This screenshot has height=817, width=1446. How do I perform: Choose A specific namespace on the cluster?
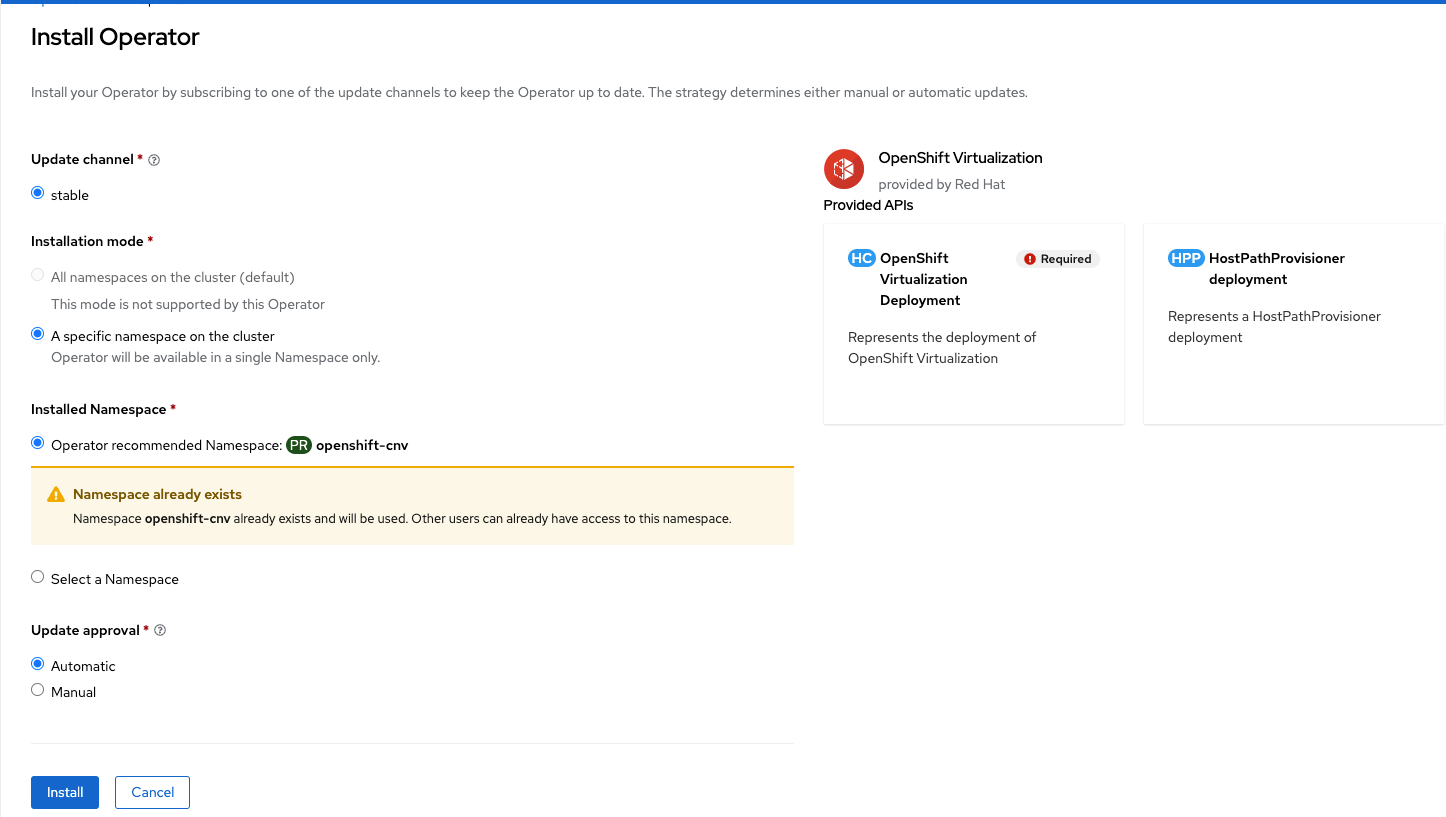[x=38, y=334]
